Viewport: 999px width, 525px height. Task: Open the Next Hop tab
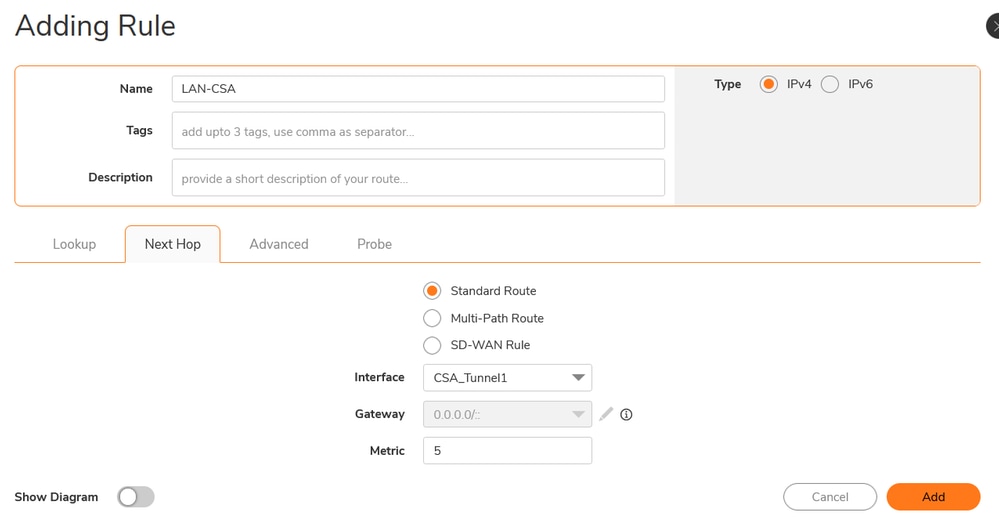click(x=172, y=244)
